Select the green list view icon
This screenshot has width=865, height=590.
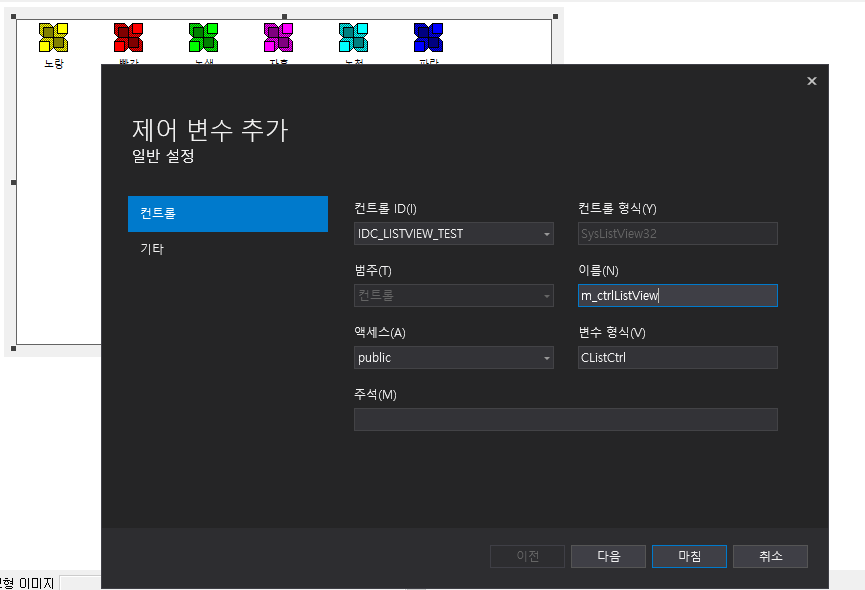(x=204, y=37)
